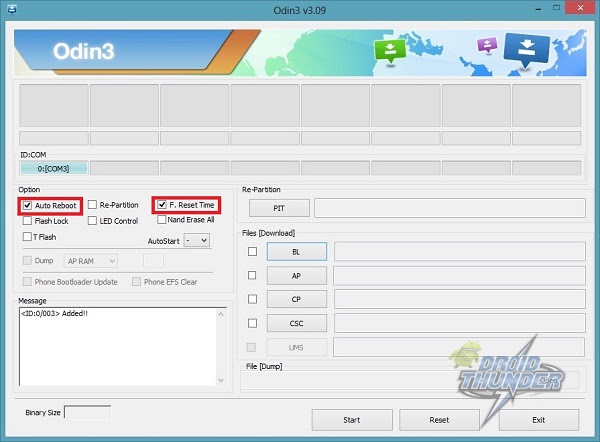Click the CSC file button
The width and height of the screenshot is (600, 442).
pos(297,323)
